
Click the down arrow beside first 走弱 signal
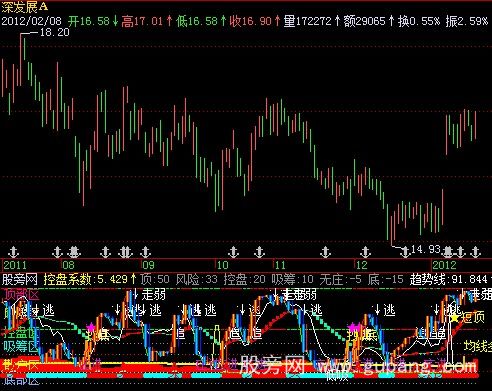point(136,294)
